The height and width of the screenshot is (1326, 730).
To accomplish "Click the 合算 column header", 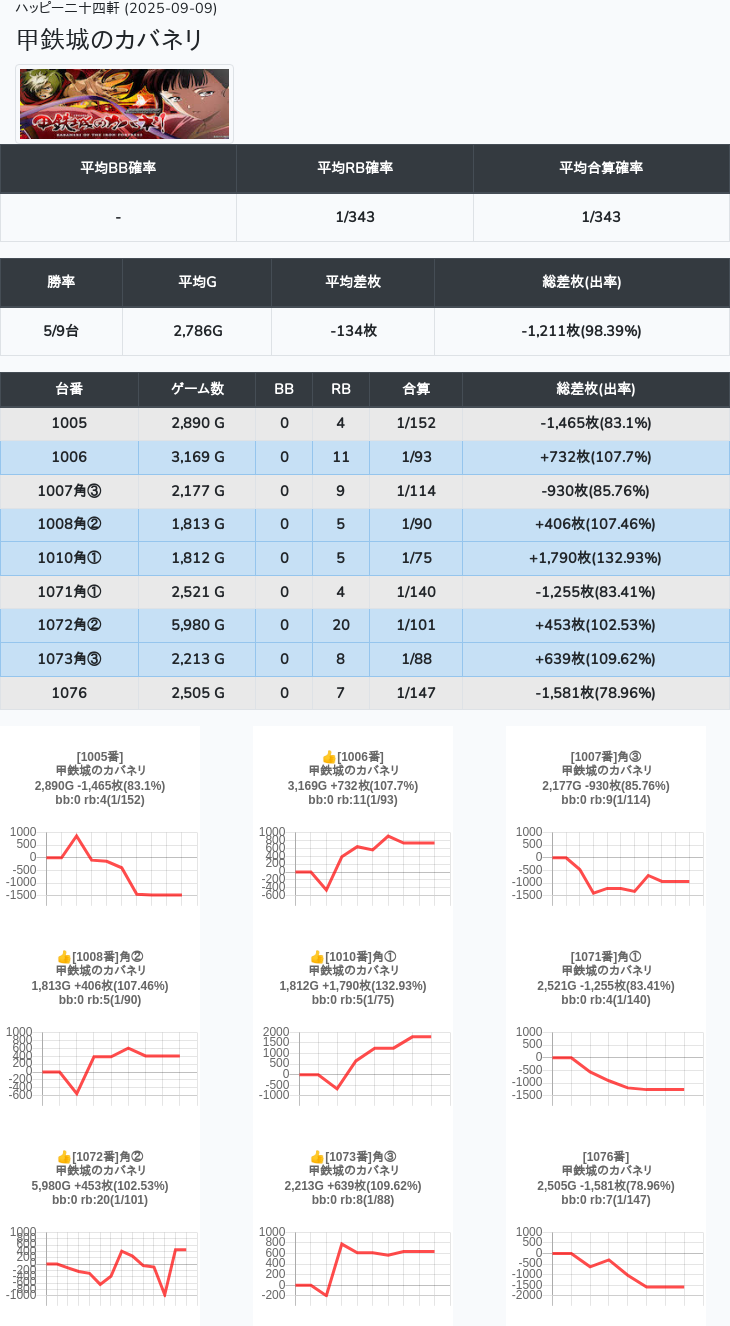I will point(416,389).
